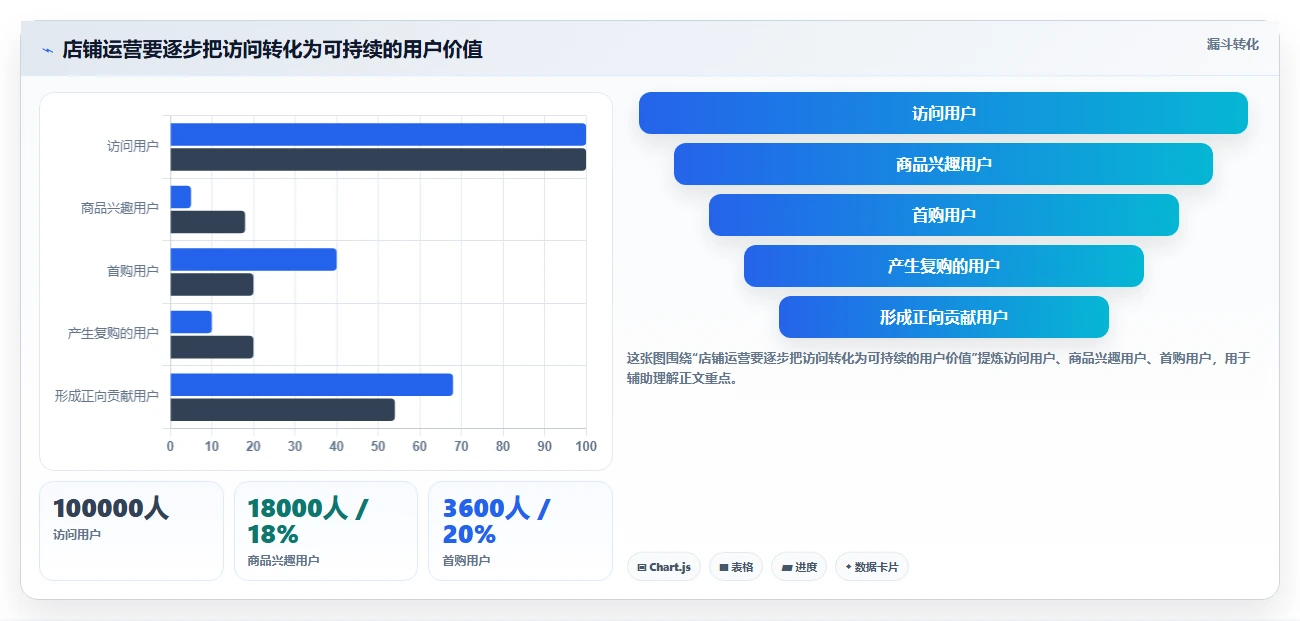
Task: Click the lightning icon beside the title
Action: [x=47, y=50]
